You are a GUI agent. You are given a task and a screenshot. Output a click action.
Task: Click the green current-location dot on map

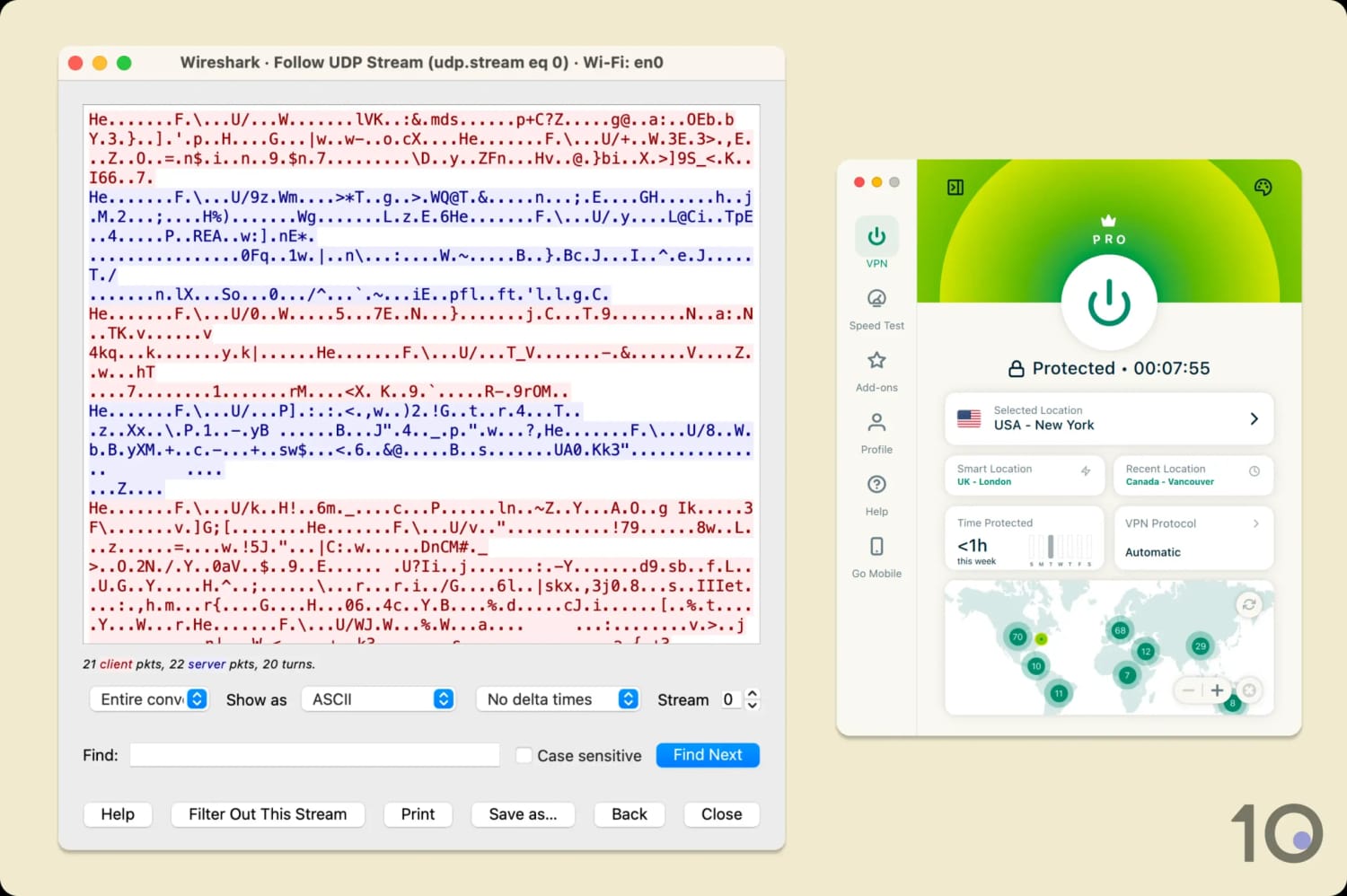tap(1042, 639)
